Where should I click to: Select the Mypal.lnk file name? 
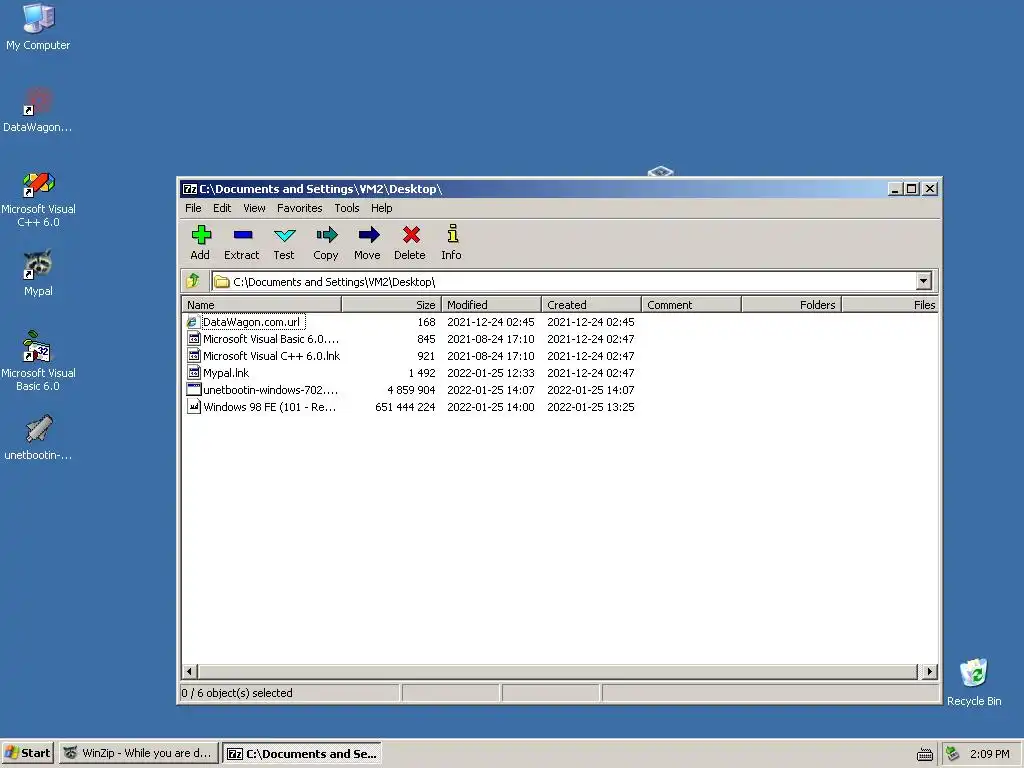[x=226, y=373]
